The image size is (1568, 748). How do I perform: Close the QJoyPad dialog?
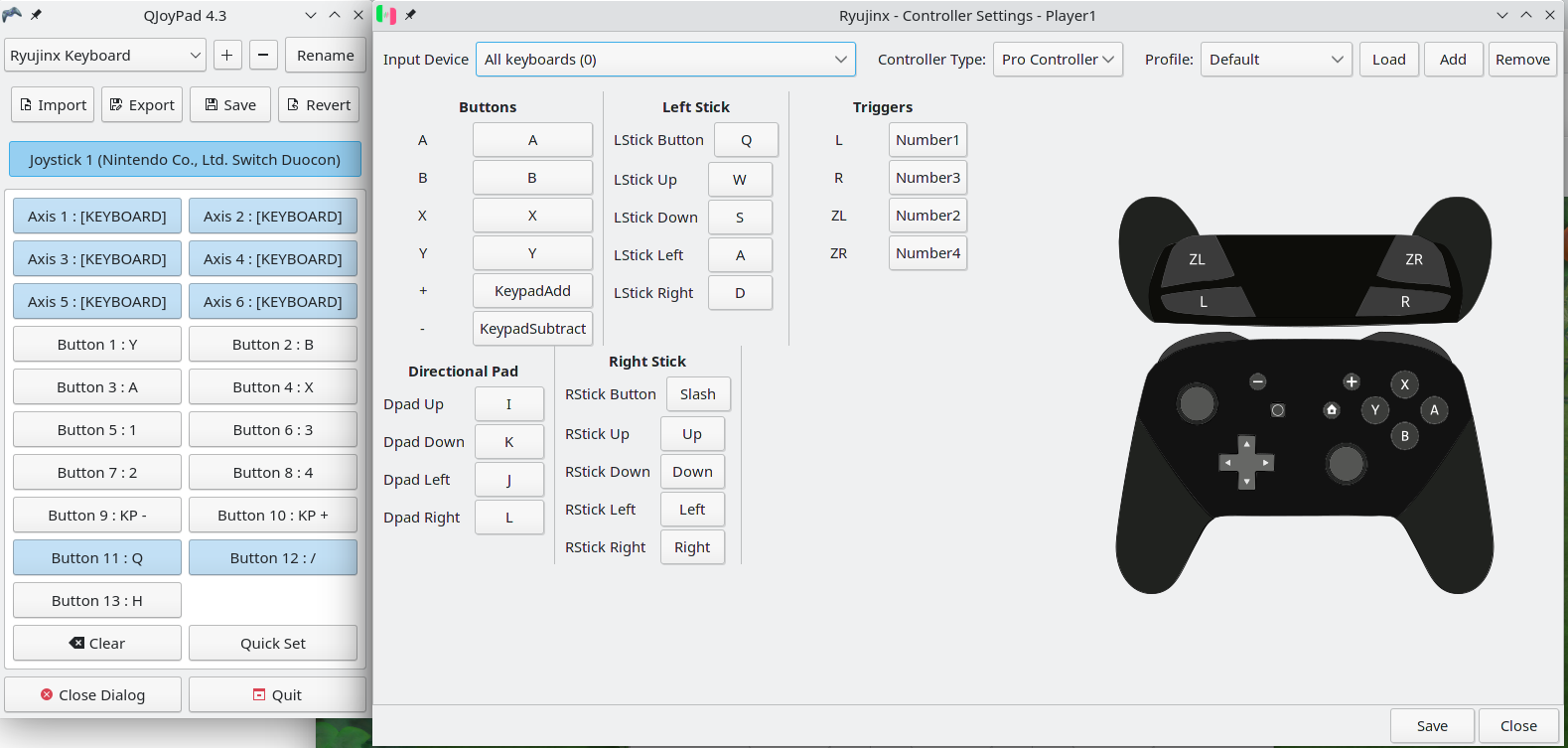(x=93, y=695)
